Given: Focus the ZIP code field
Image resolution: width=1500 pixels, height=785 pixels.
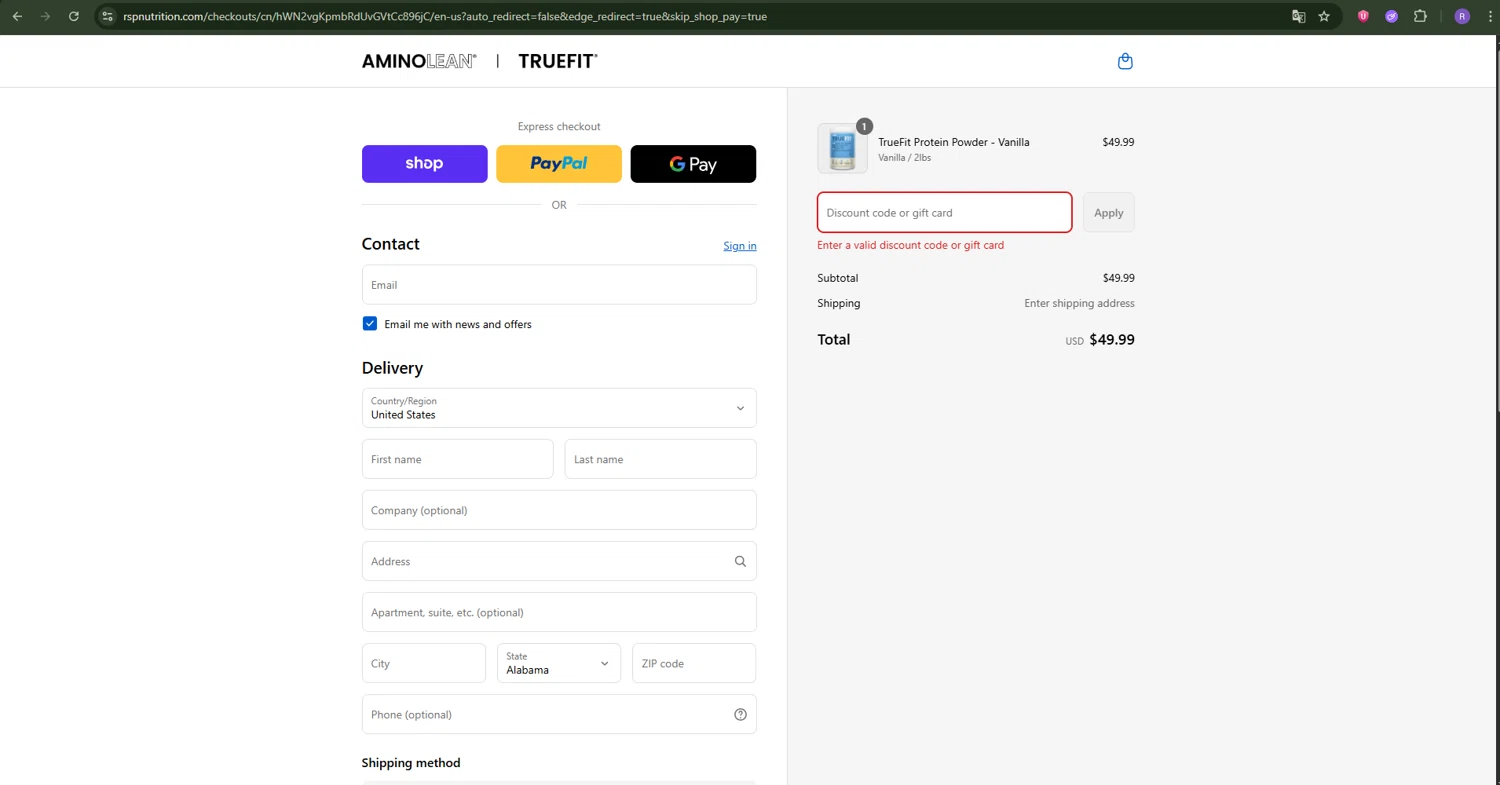Looking at the screenshot, I should (694, 663).
